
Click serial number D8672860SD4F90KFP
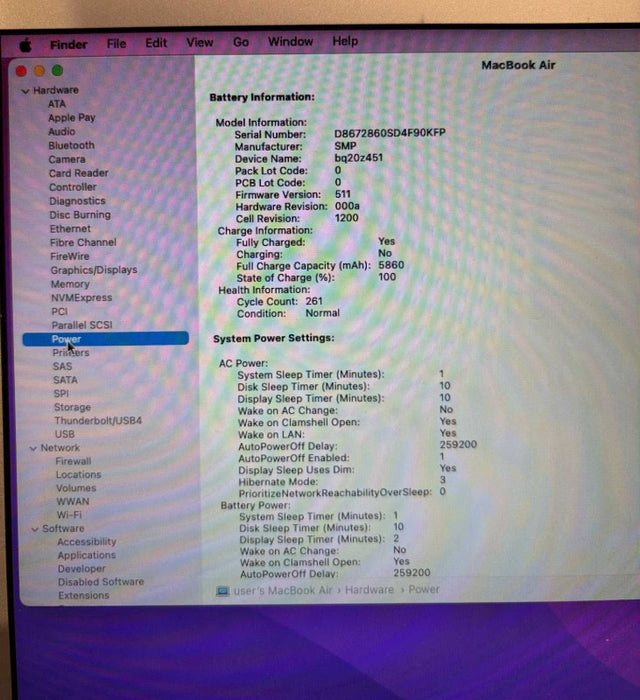390,133
